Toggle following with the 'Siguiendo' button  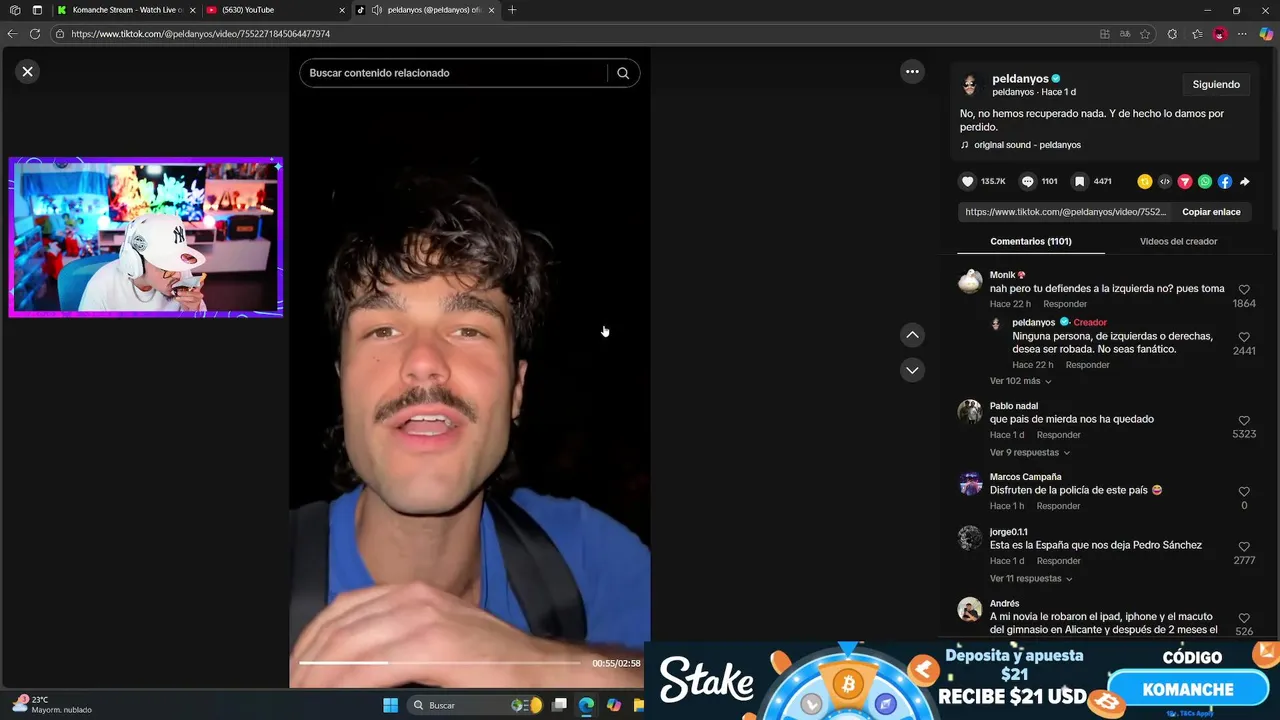(1216, 85)
